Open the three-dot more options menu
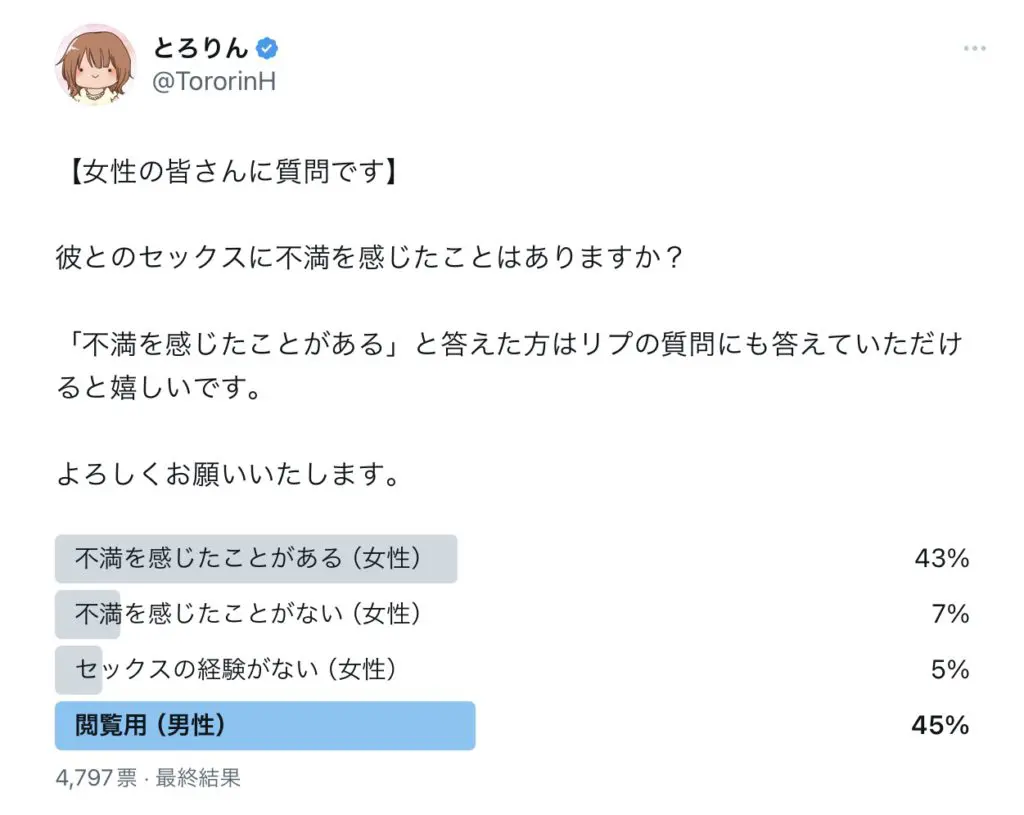The height and width of the screenshot is (815, 1024). (974, 48)
